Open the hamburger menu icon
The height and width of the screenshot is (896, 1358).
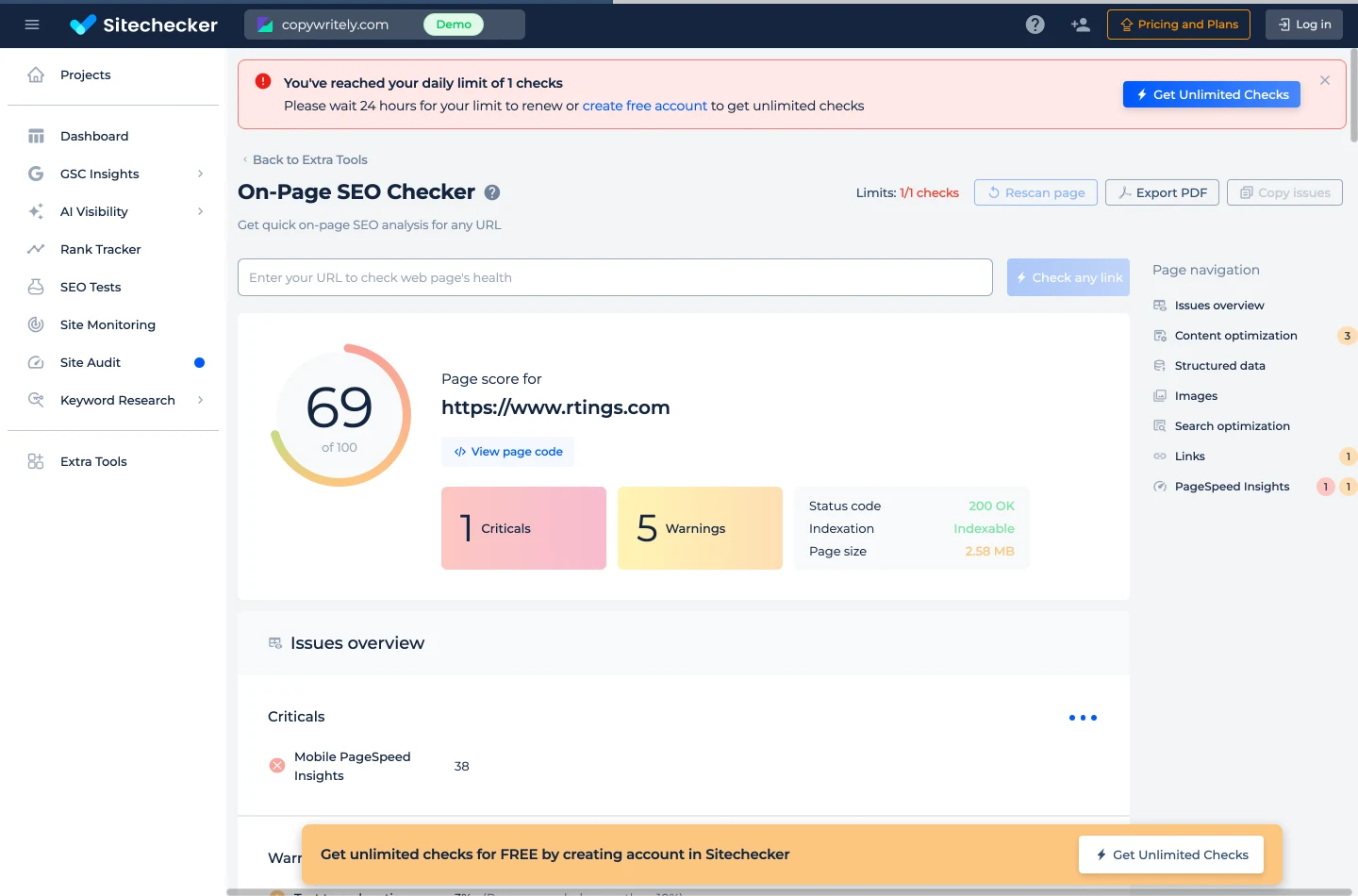[32, 25]
